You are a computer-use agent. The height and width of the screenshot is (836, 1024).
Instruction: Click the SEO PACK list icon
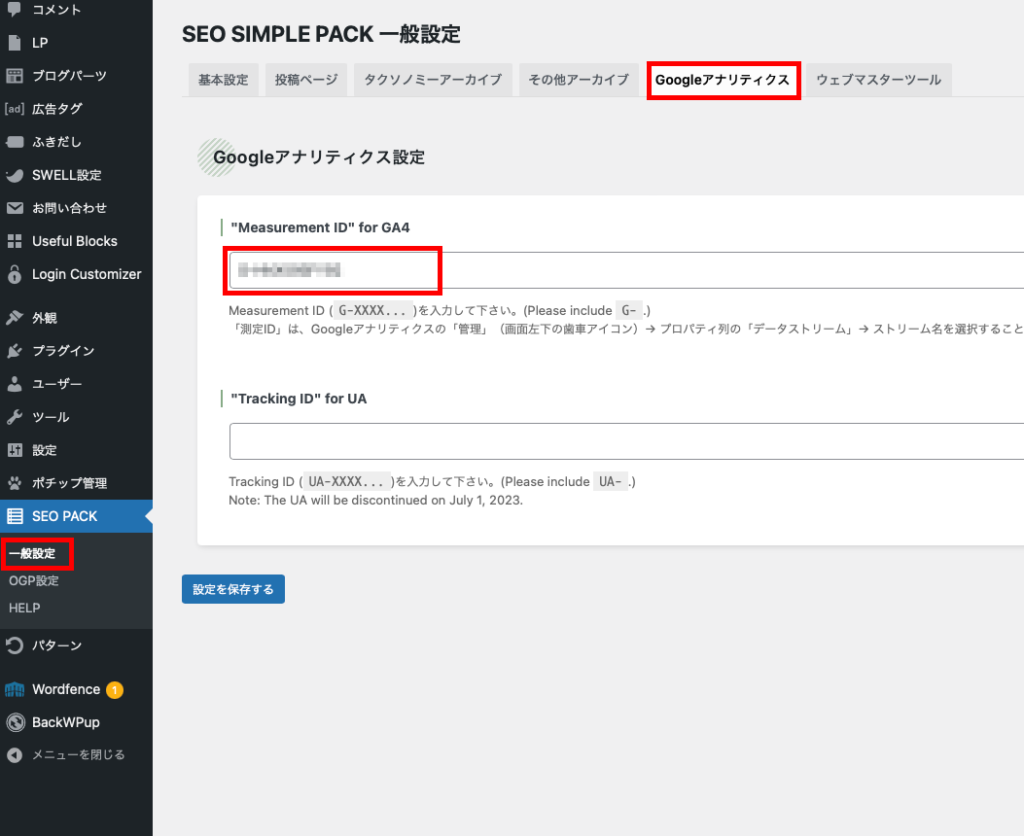pos(14,516)
